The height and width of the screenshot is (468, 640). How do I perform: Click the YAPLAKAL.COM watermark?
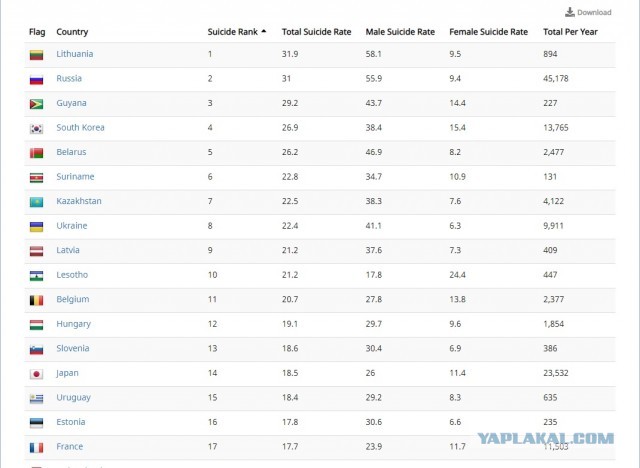pos(546,439)
